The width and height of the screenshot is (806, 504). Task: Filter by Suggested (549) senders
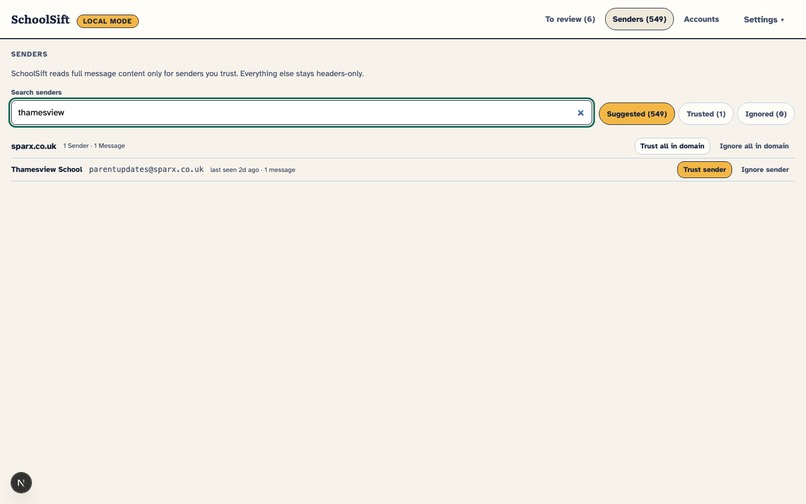tap(636, 114)
